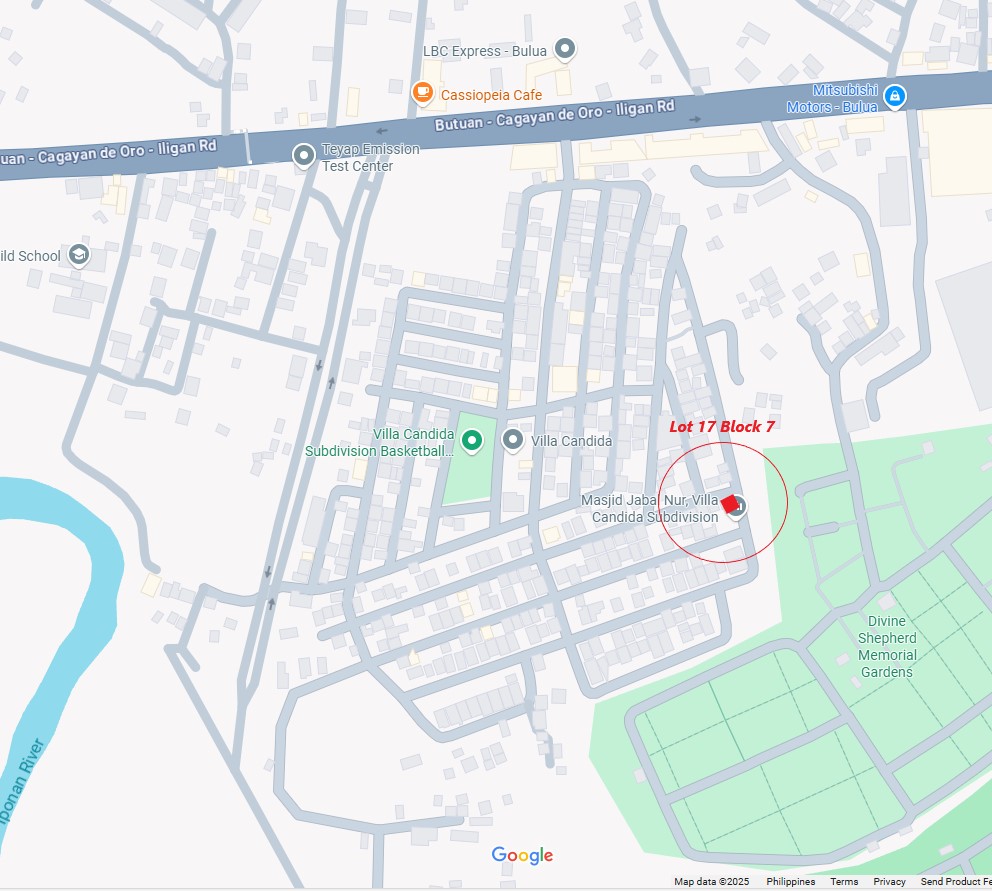Open the Privacy link

click(x=889, y=882)
